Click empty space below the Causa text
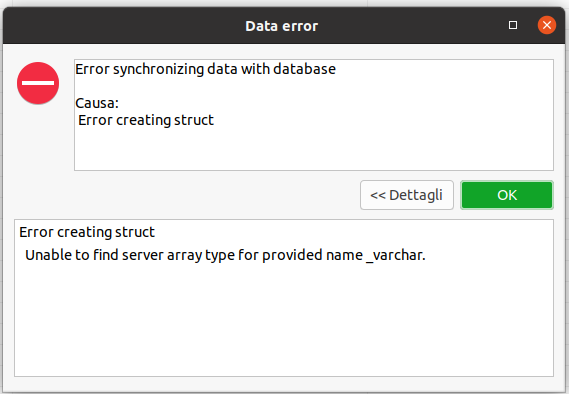The width and height of the screenshot is (569, 394). coord(314,149)
